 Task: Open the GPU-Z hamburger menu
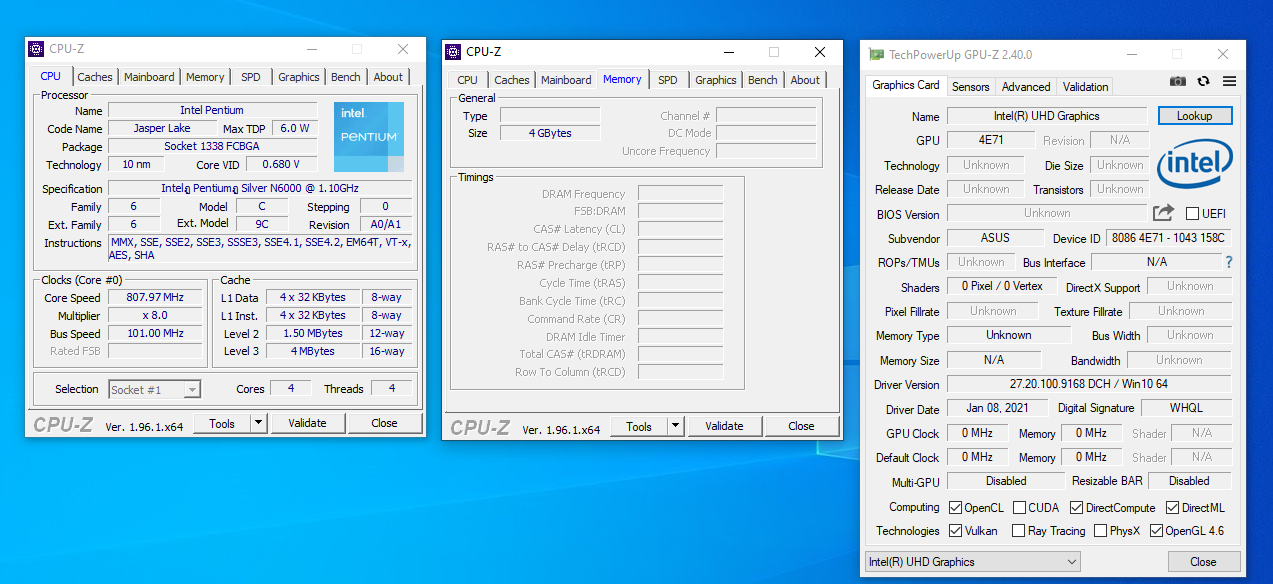tap(1229, 81)
